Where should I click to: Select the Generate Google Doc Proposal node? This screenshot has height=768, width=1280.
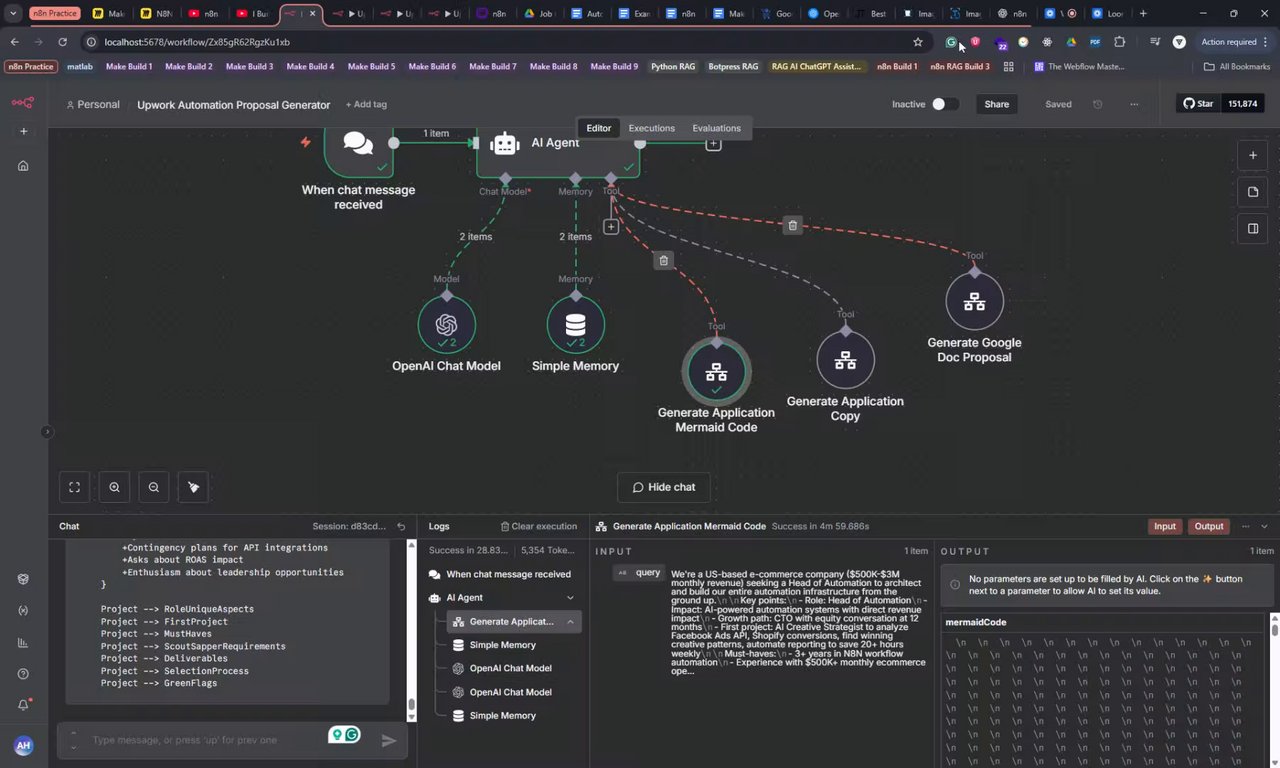pyautogui.click(x=974, y=301)
